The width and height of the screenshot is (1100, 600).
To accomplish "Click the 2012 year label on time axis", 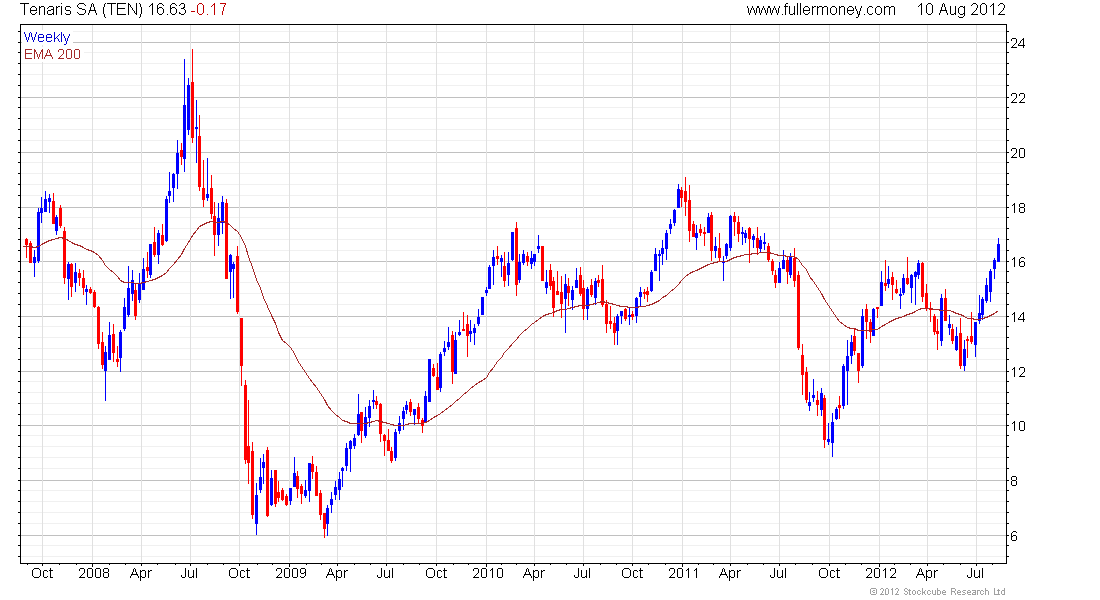I will 880,573.
